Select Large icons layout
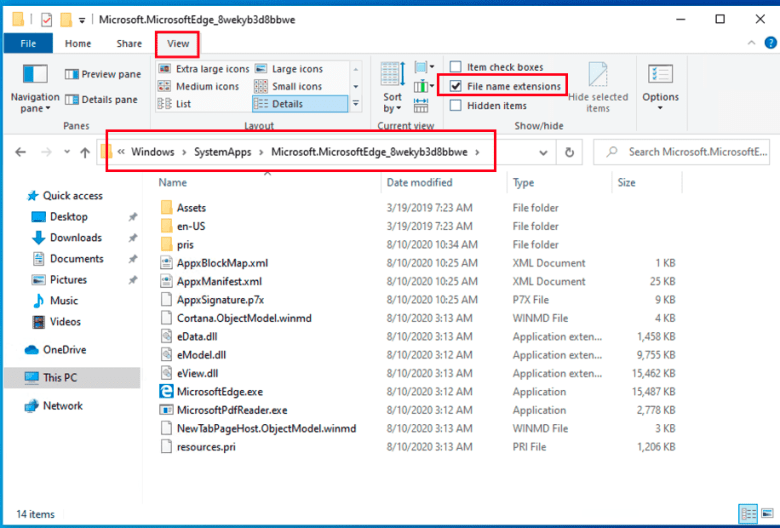 tap(289, 69)
